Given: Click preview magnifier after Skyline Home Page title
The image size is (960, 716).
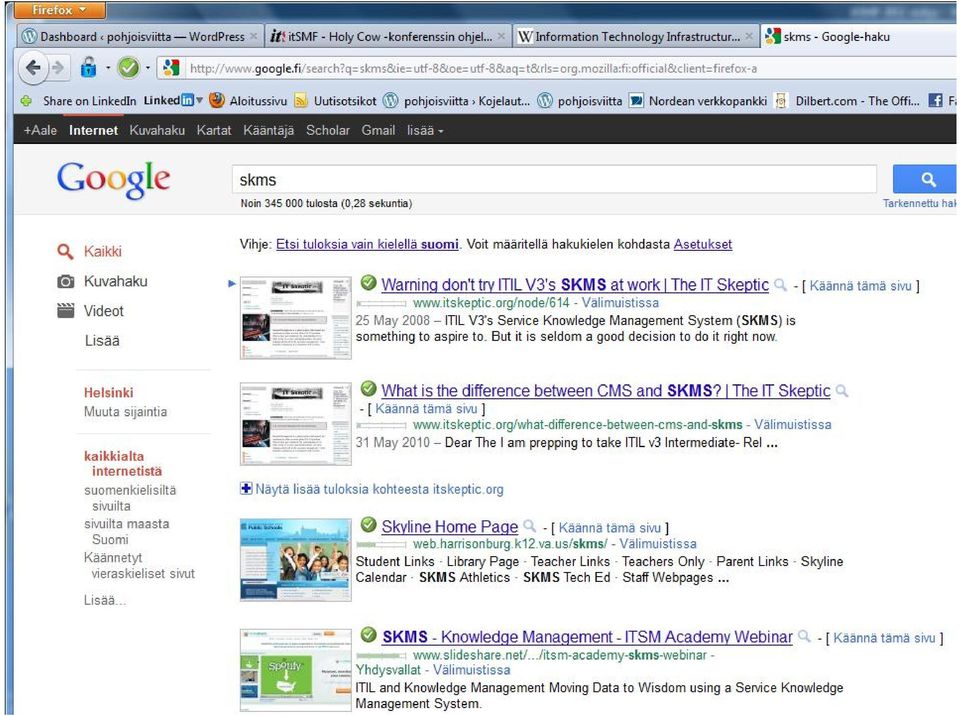Looking at the screenshot, I should [530, 526].
